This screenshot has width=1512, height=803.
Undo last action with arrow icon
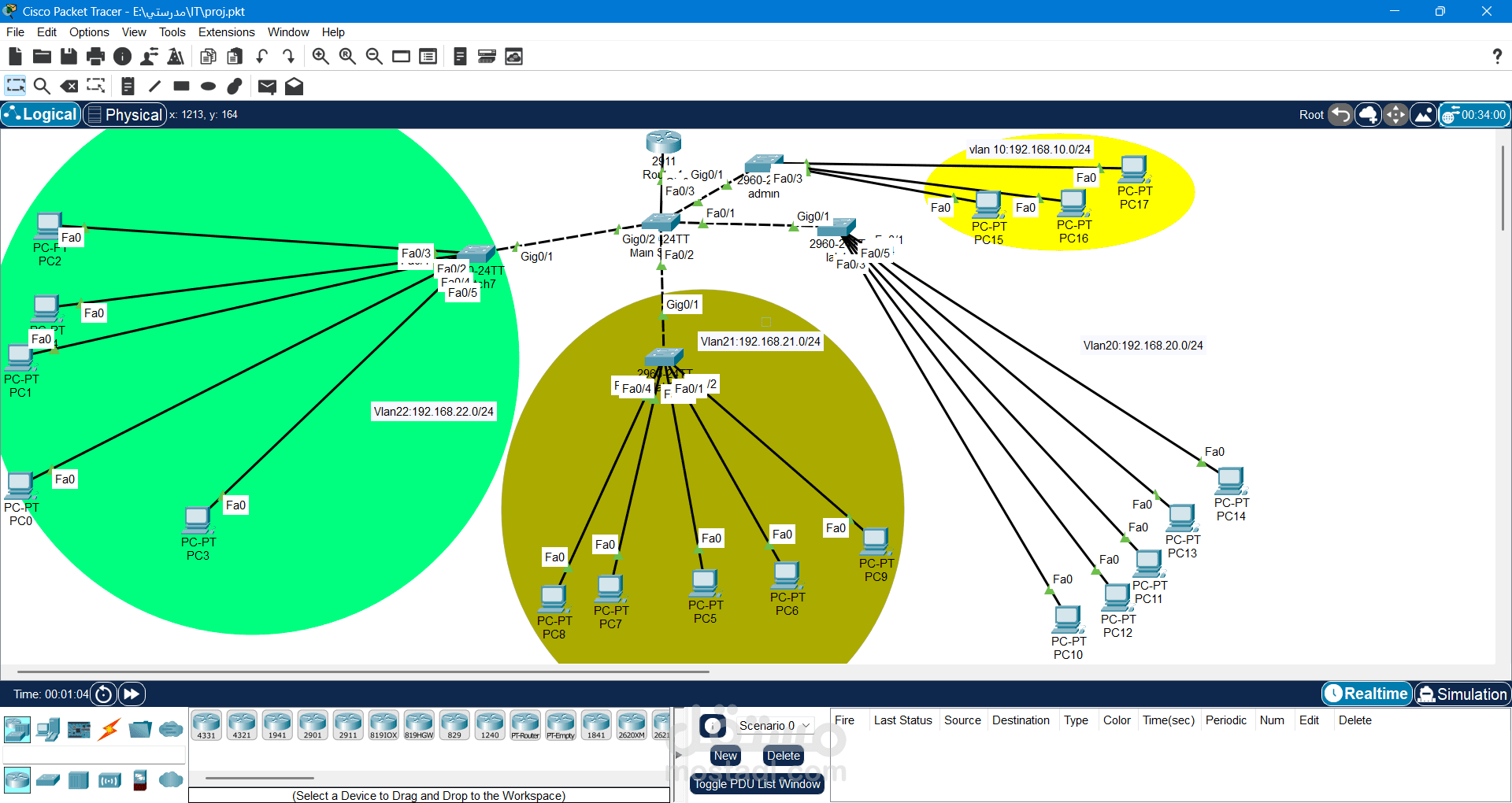pos(261,57)
